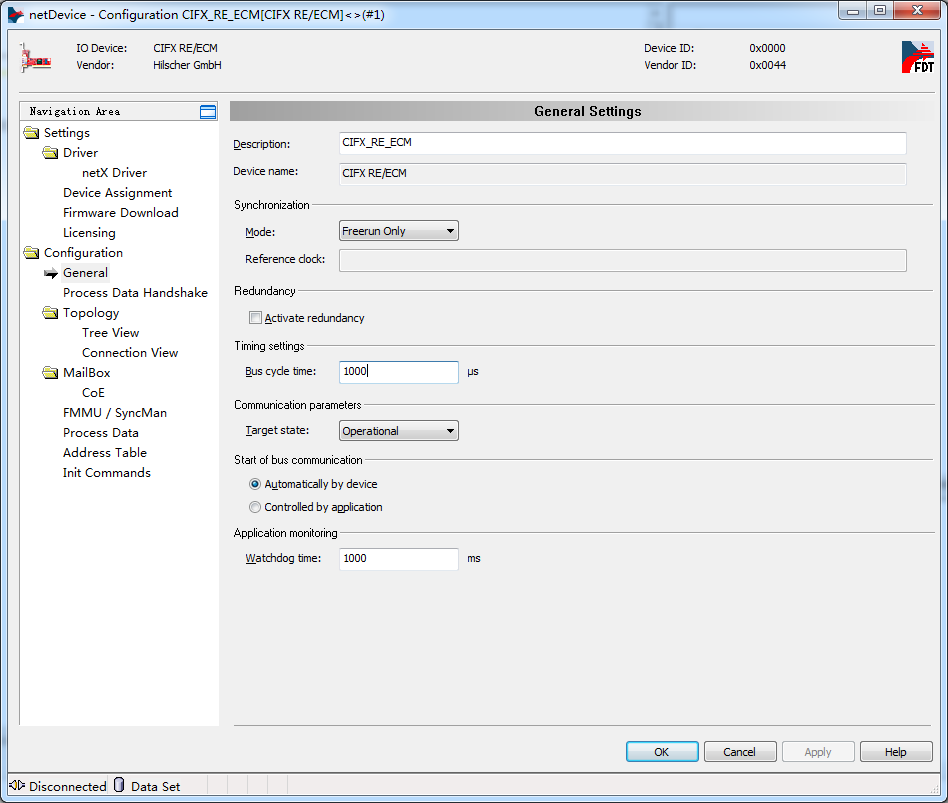948x803 pixels.
Task: Select General in the navigation tree
Action: [x=85, y=273]
